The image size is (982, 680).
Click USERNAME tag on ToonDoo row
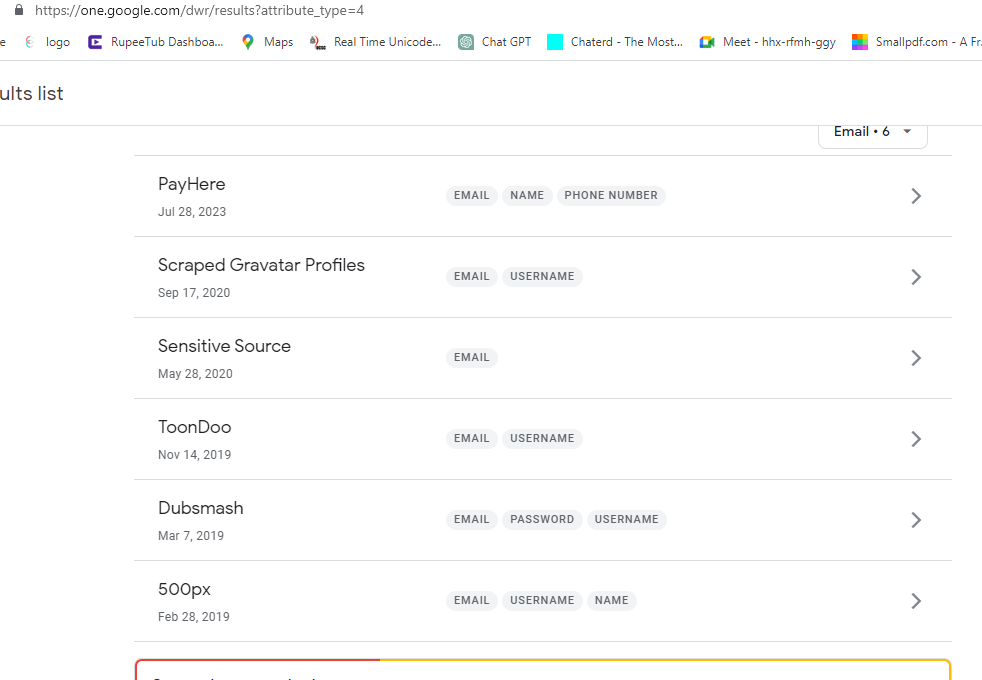point(542,438)
